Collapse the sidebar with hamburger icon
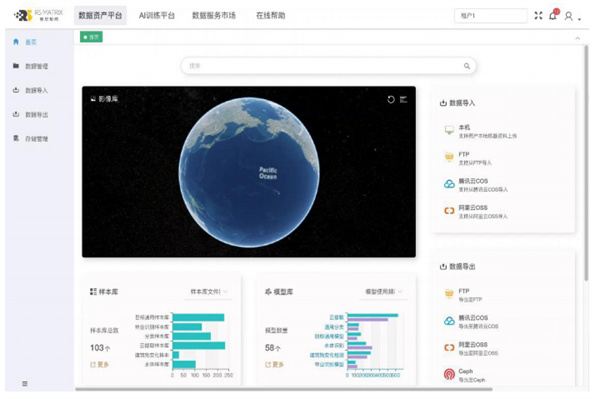 click(x=25, y=383)
